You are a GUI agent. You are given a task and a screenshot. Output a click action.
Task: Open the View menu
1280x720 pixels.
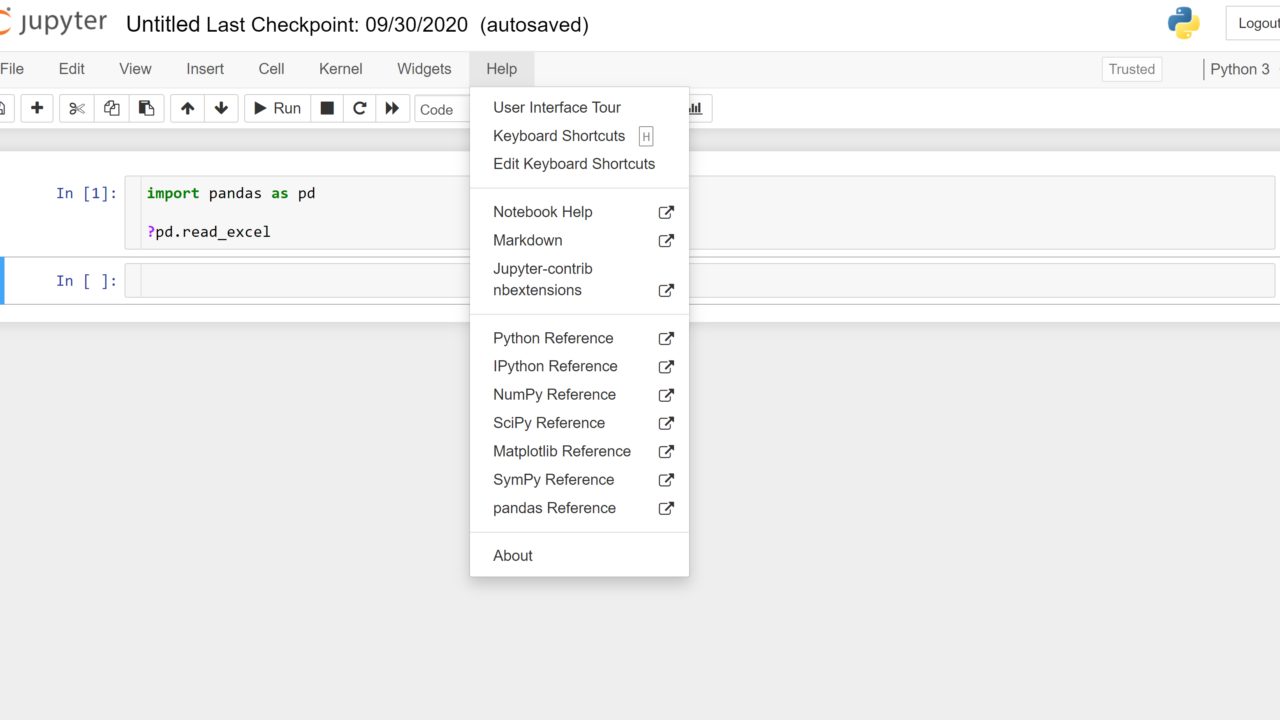coord(135,69)
